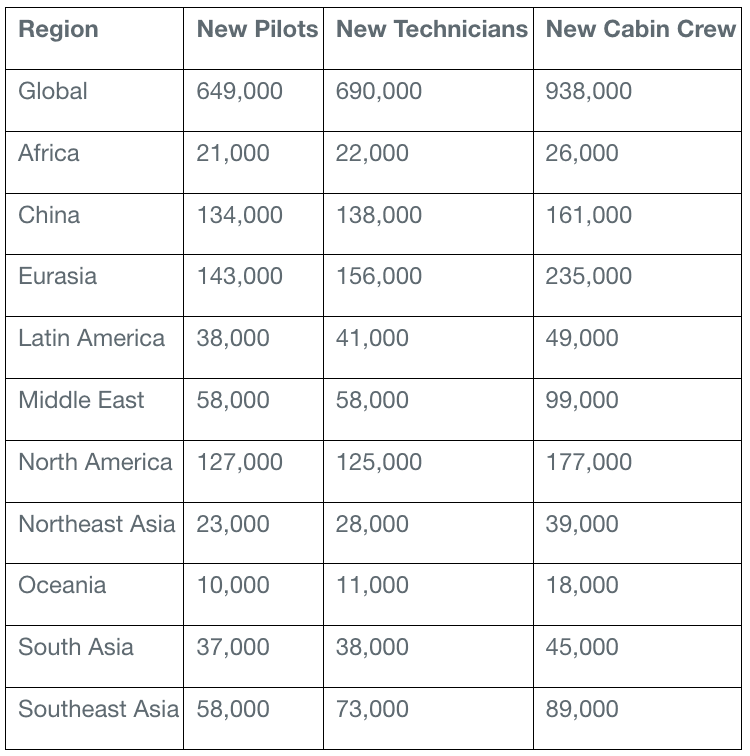
Task: Click the North America cell
Action: (x=95, y=462)
